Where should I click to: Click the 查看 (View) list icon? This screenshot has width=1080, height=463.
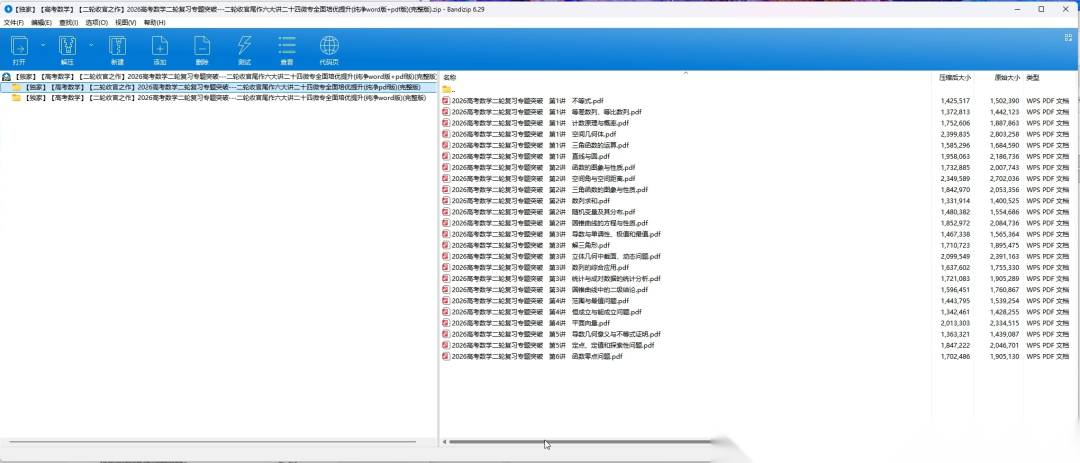pos(287,50)
